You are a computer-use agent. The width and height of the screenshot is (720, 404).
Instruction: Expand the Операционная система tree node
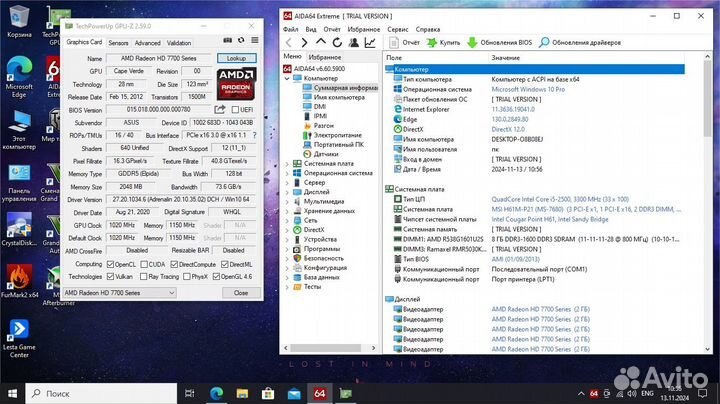click(287, 173)
